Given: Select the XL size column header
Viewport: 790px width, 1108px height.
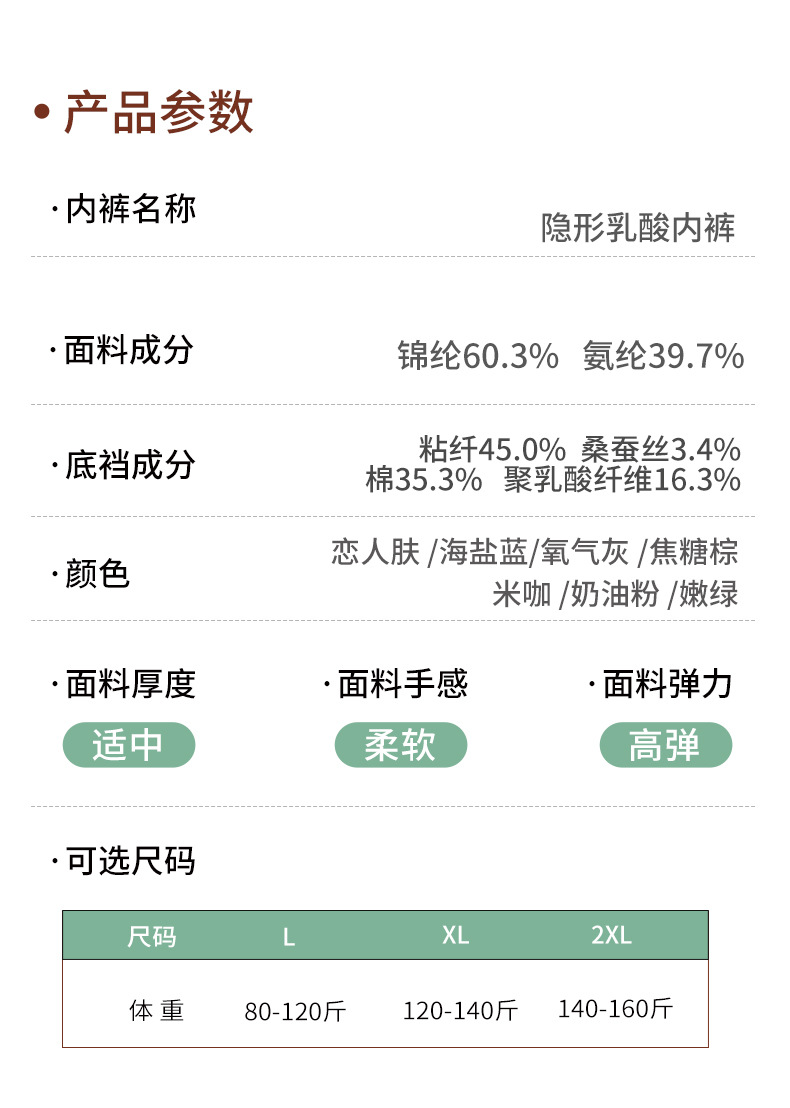Looking at the screenshot, I should point(455,936).
